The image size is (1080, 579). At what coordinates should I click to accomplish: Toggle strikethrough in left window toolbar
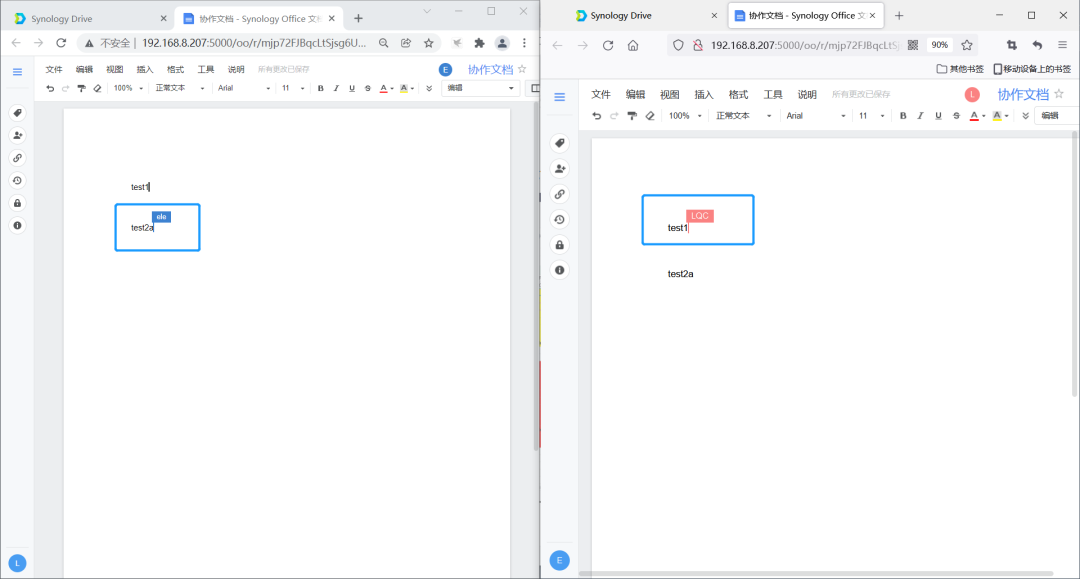[368, 88]
